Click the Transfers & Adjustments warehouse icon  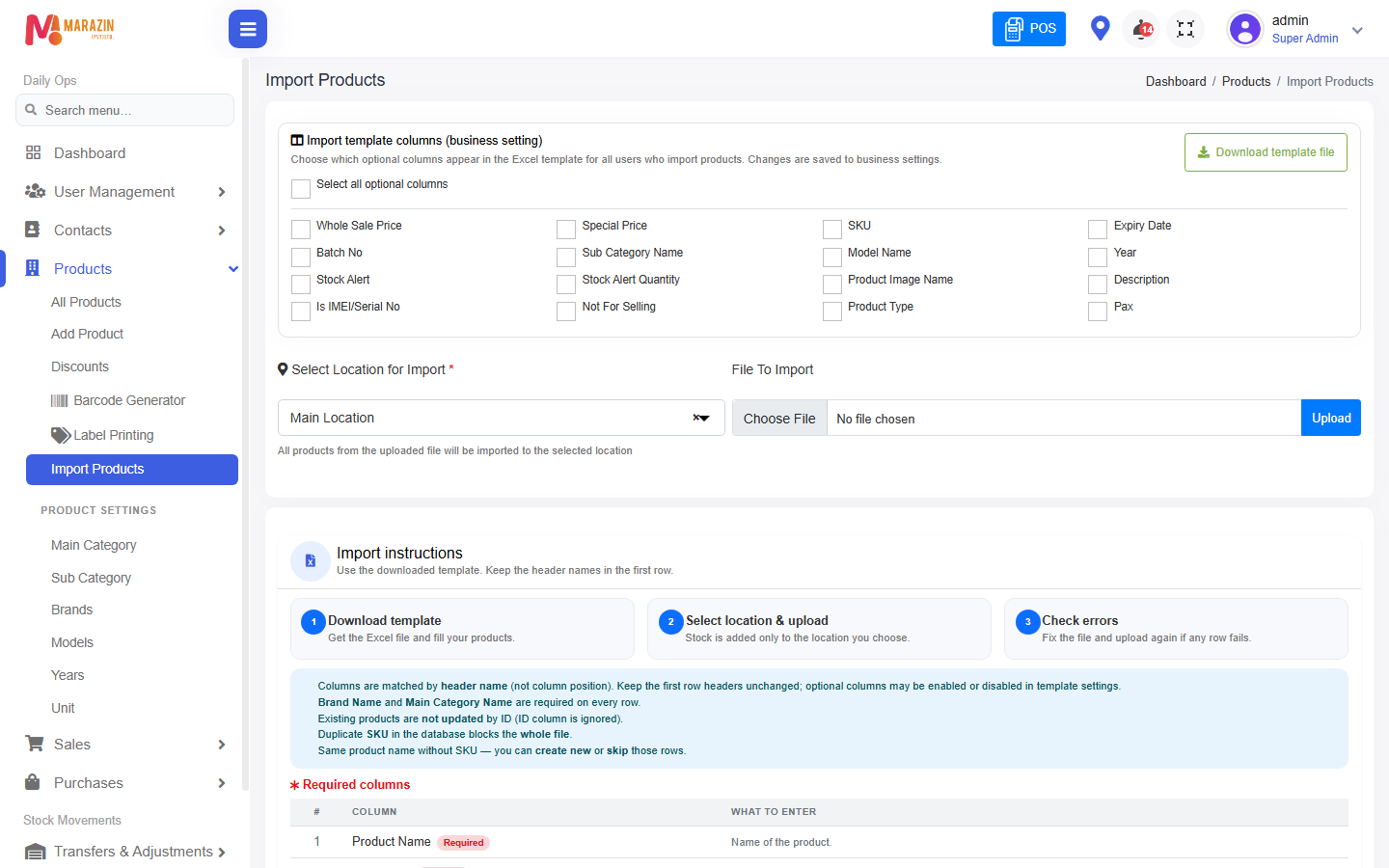35,852
